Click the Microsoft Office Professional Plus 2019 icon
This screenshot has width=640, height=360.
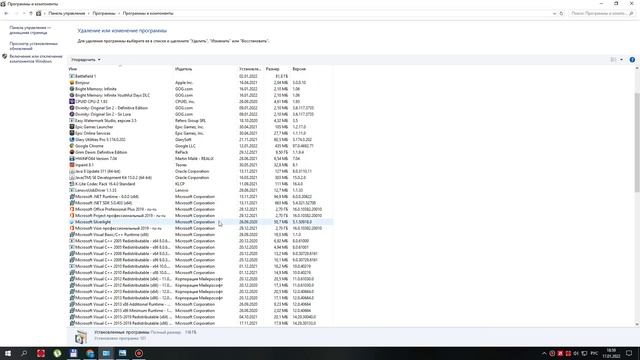tap(72, 209)
